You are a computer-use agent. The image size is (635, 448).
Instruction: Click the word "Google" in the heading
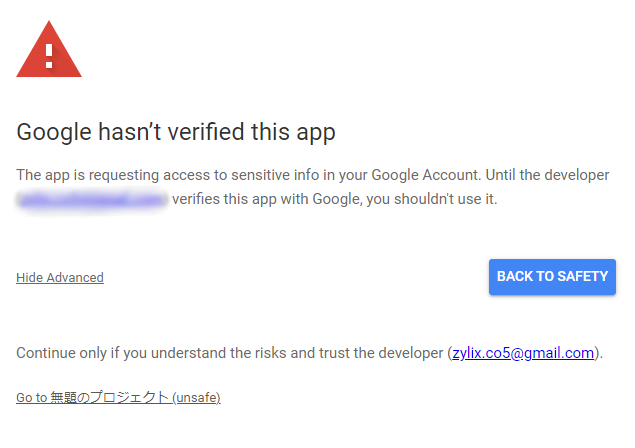click(53, 132)
